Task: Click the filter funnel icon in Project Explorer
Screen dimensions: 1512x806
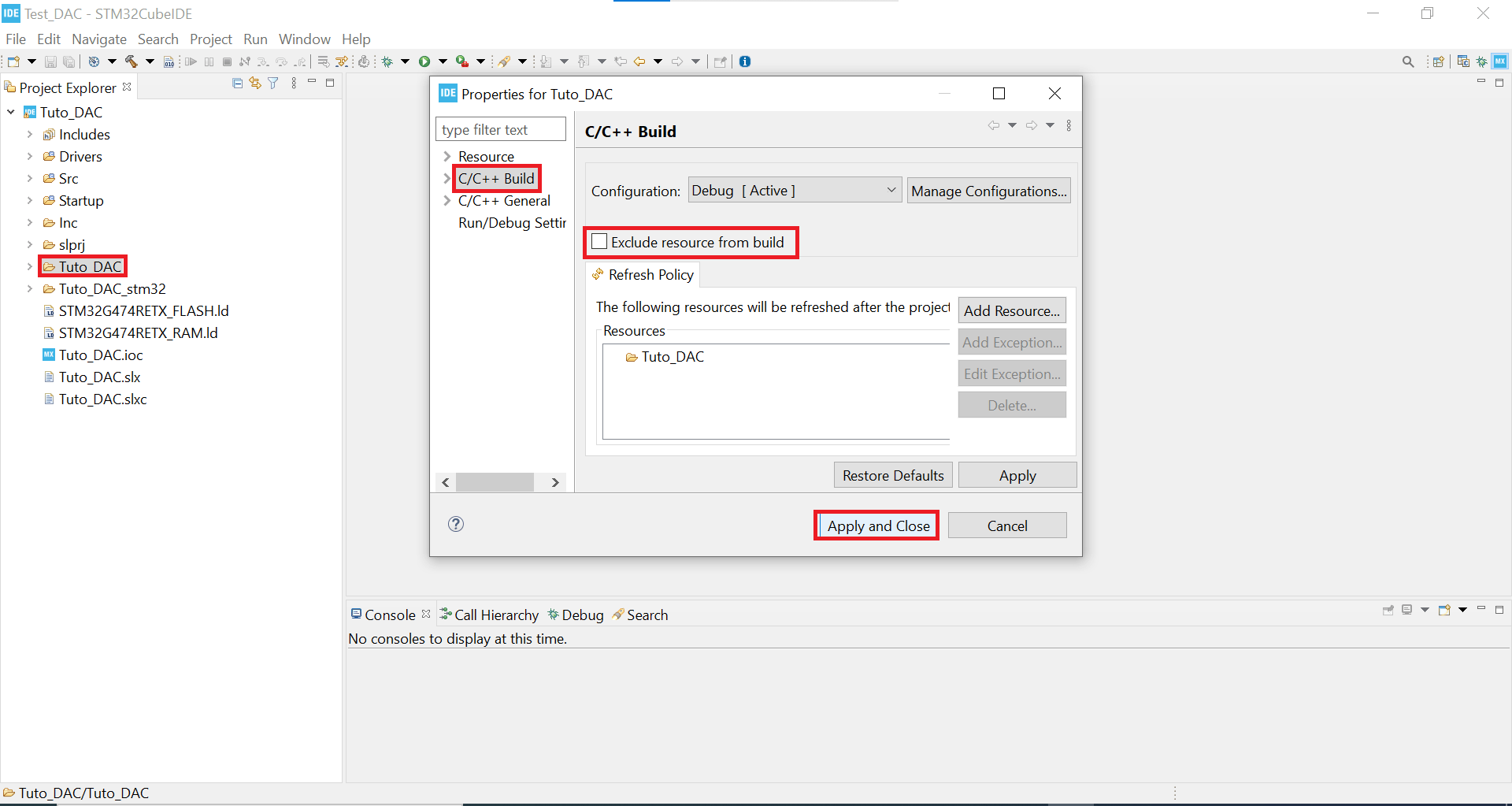Action: coord(273,84)
